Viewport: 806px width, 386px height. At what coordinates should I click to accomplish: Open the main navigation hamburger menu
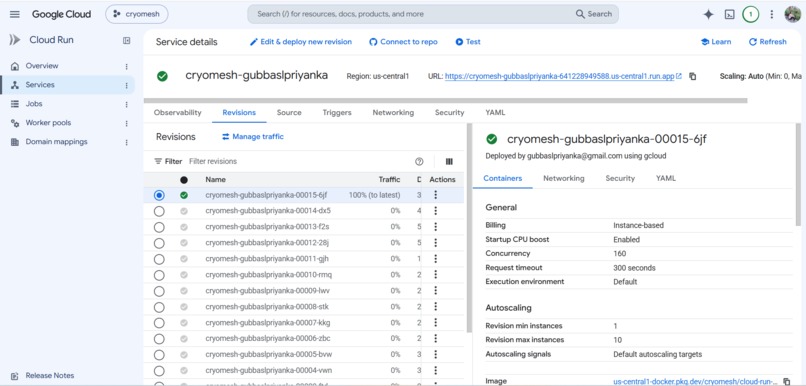coord(15,14)
